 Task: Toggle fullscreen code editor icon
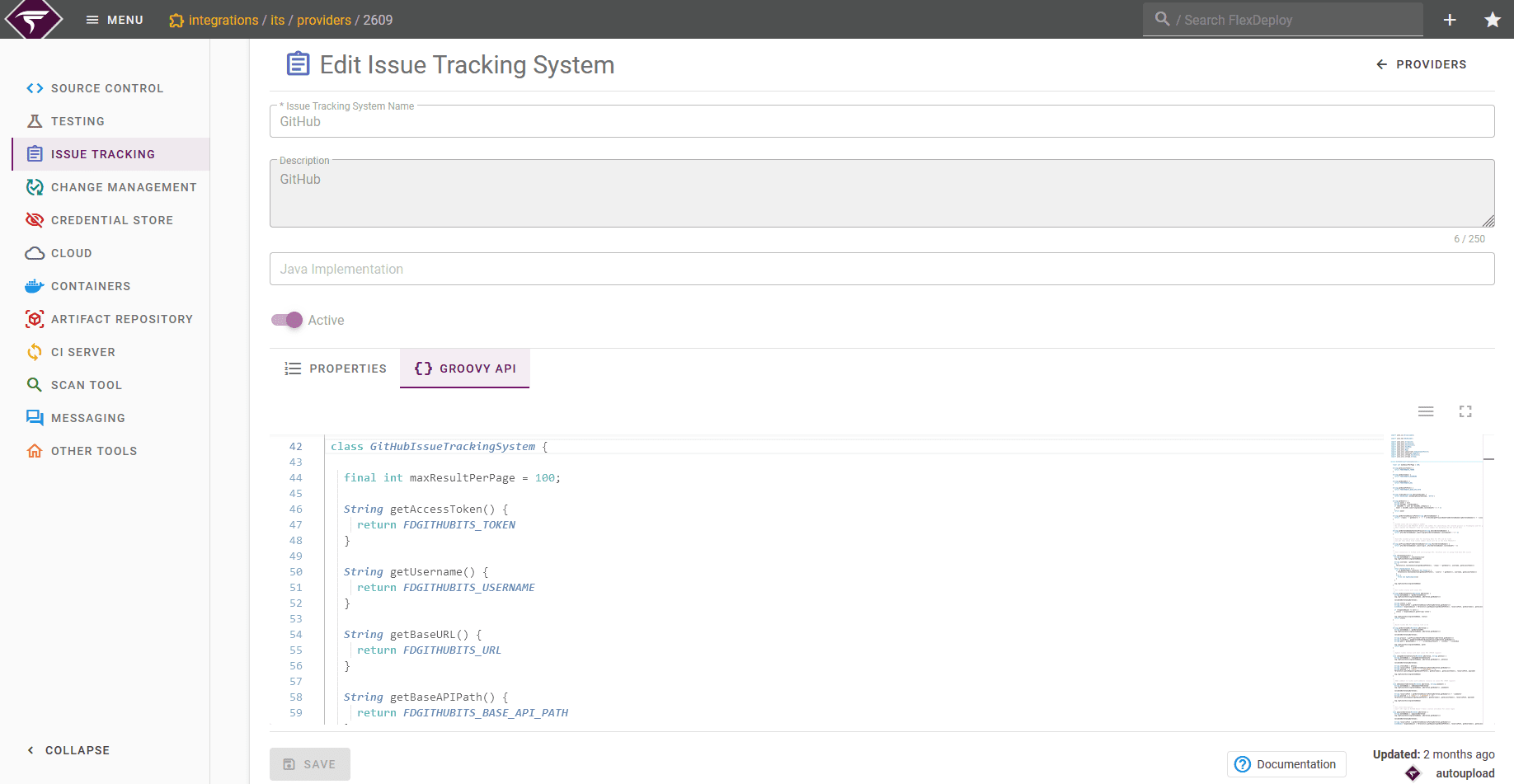1465,411
